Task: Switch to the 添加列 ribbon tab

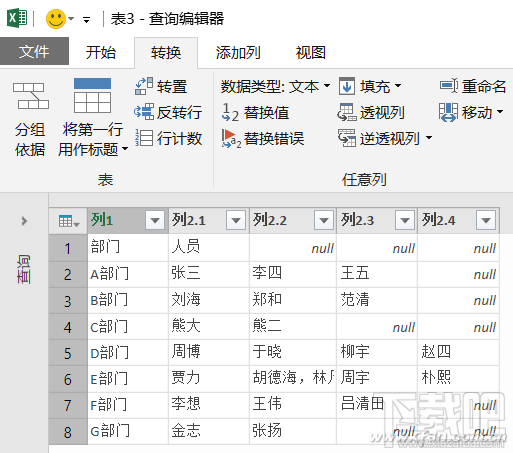Action: click(238, 52)
